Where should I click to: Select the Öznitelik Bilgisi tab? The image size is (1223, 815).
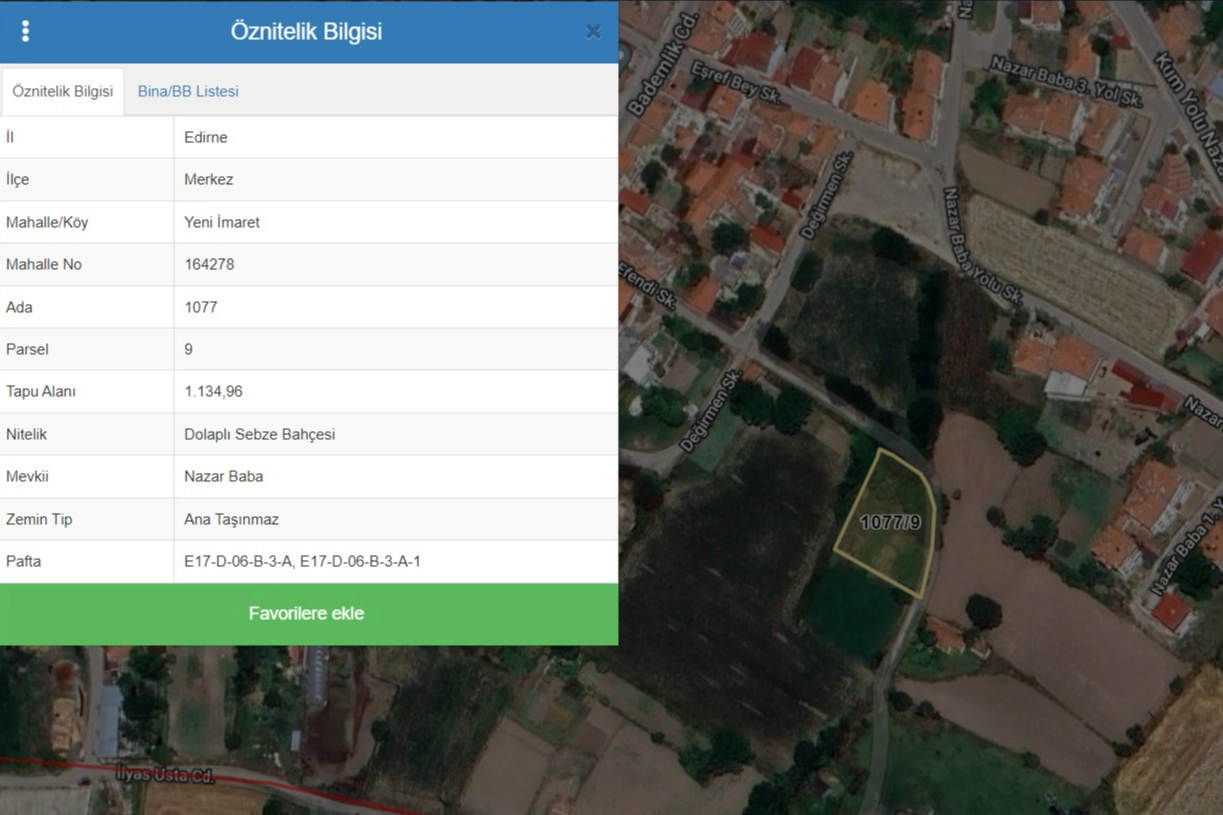coord(62,91)
